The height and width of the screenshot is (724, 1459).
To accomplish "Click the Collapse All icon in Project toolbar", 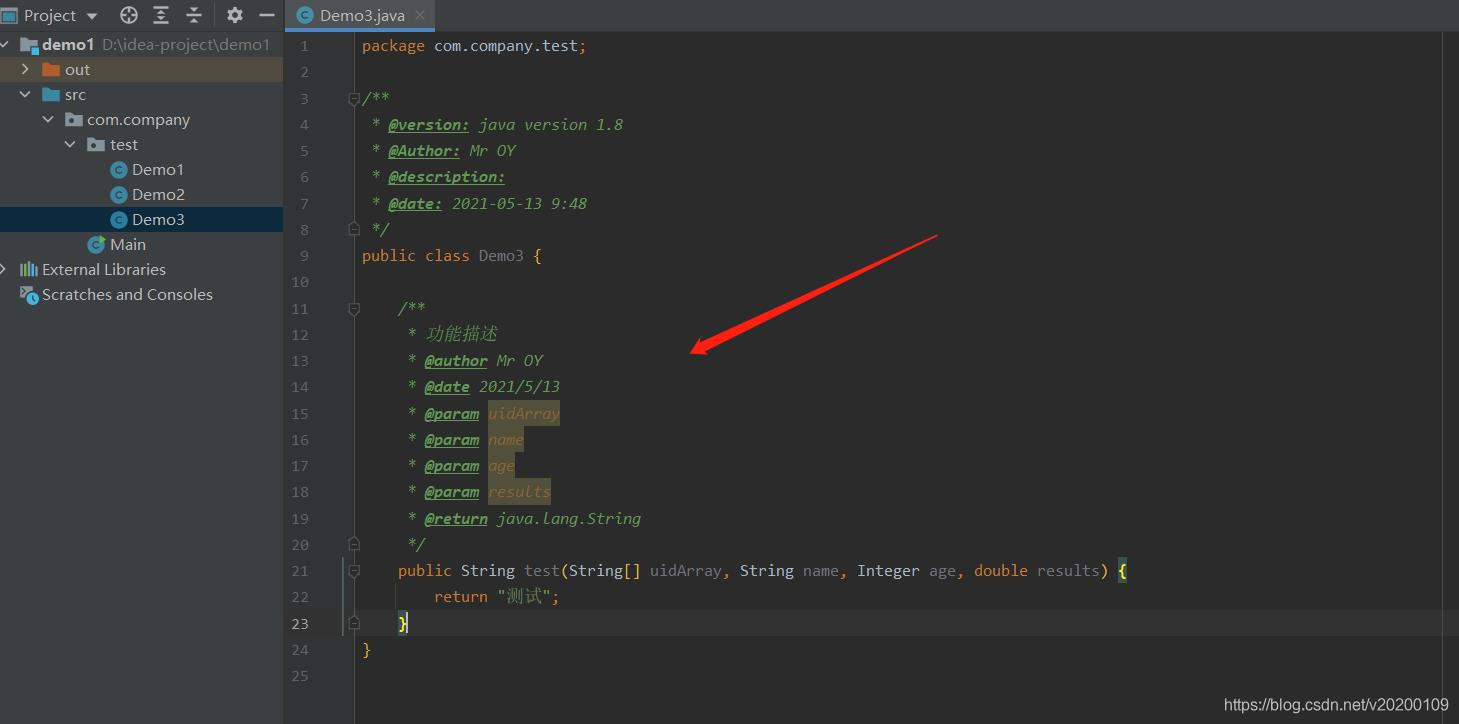I will coord(194,15).
